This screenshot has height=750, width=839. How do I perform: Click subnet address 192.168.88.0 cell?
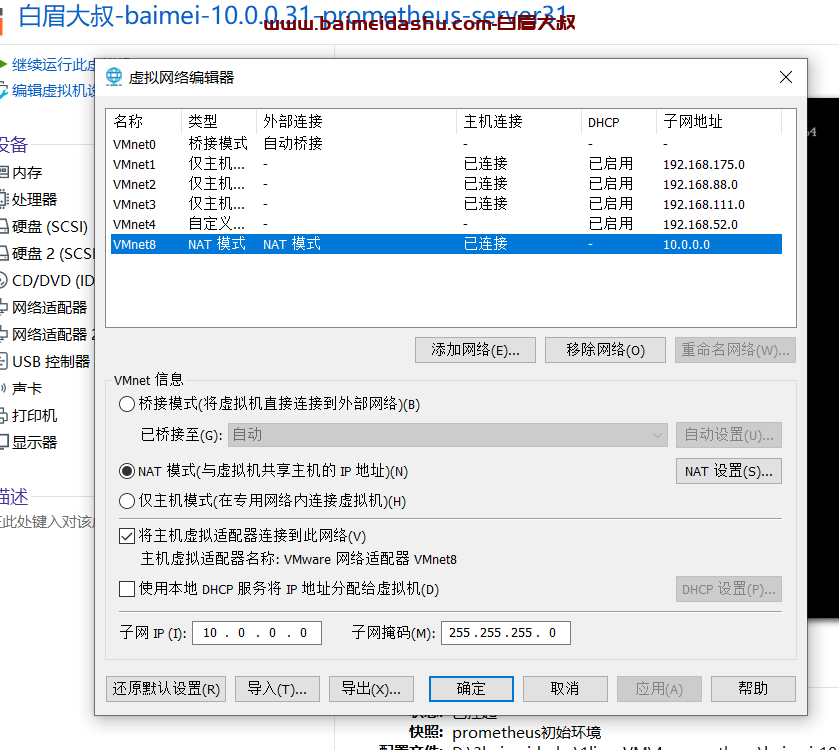pos(700,184)
